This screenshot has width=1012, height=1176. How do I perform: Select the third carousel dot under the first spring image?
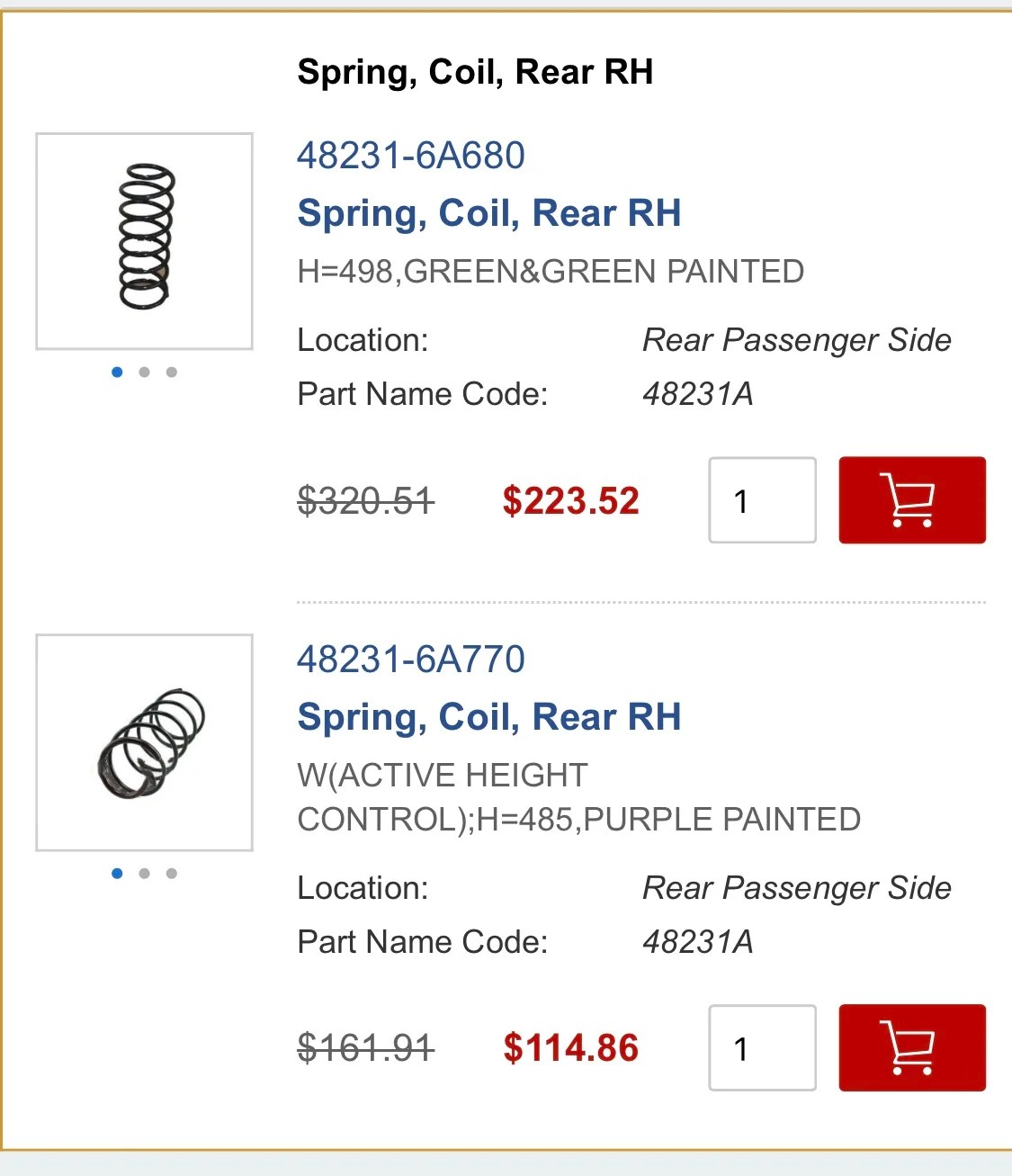click(x=172, y=373)
